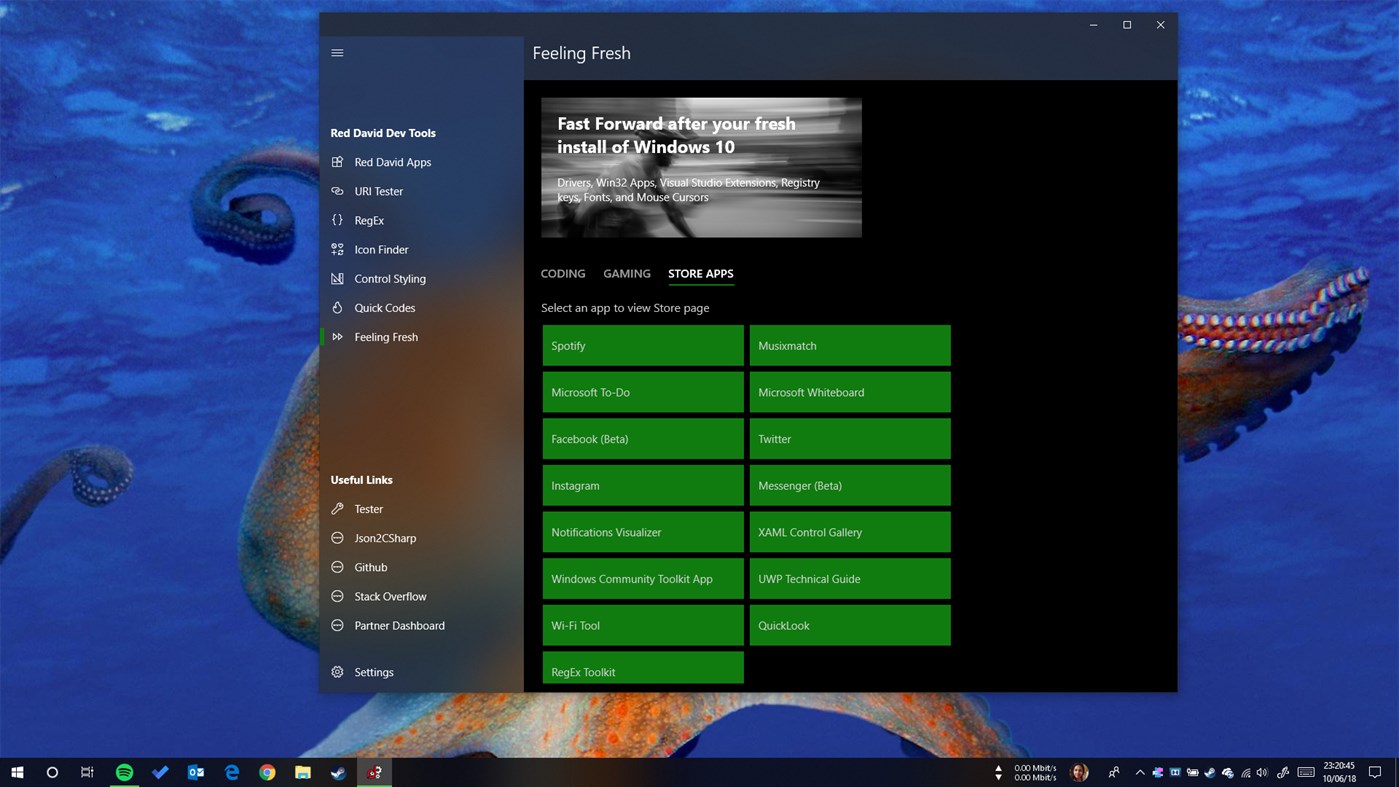This screenshot has height=787, width=1399.
Task: Open the Stack Overflow link
Action: point(421,596)
